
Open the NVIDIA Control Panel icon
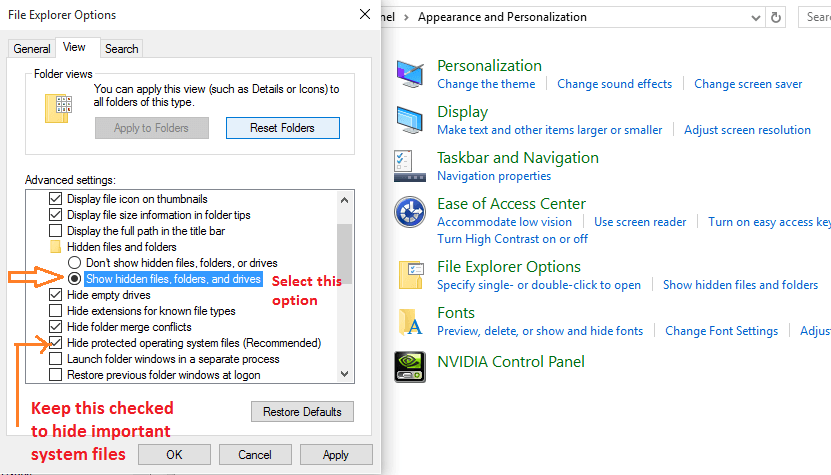tap(410, 367)
